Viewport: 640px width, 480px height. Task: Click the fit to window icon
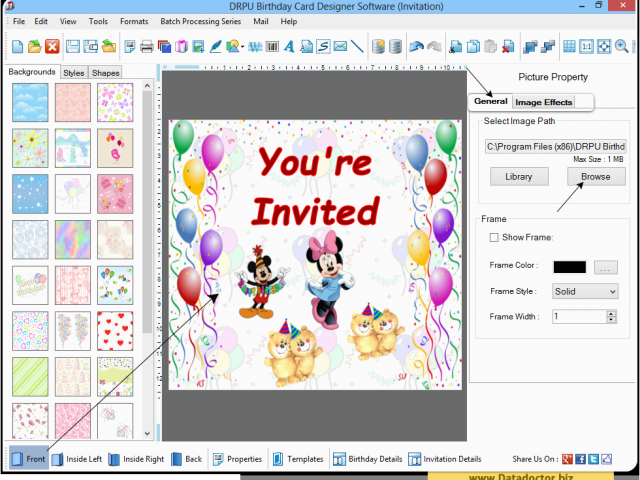[604, 47]
